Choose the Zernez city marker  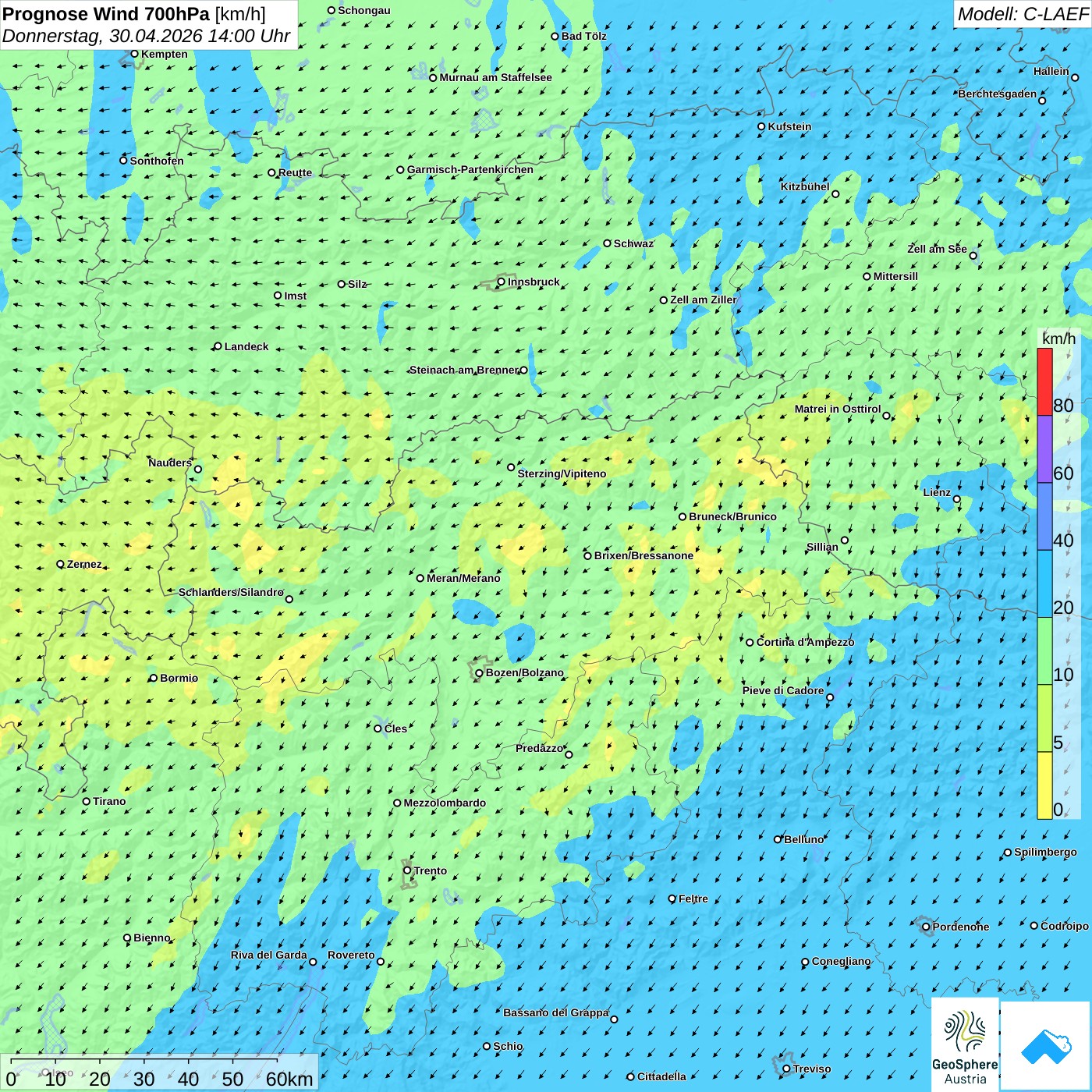click(60, 564)
